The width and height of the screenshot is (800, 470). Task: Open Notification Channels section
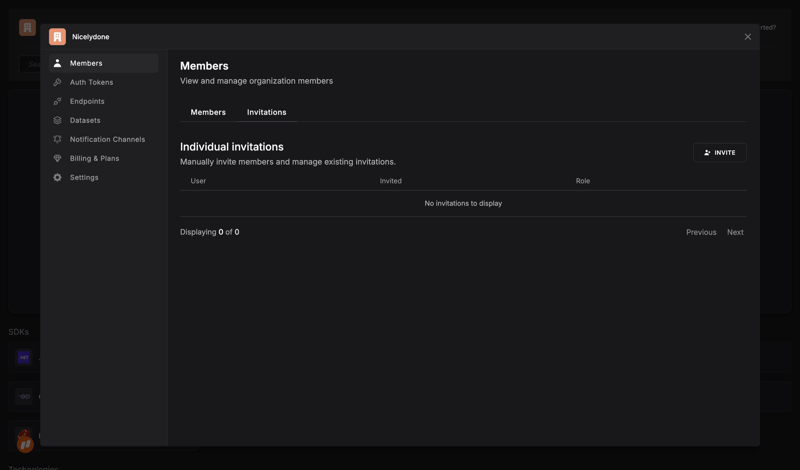pos(104,139)
